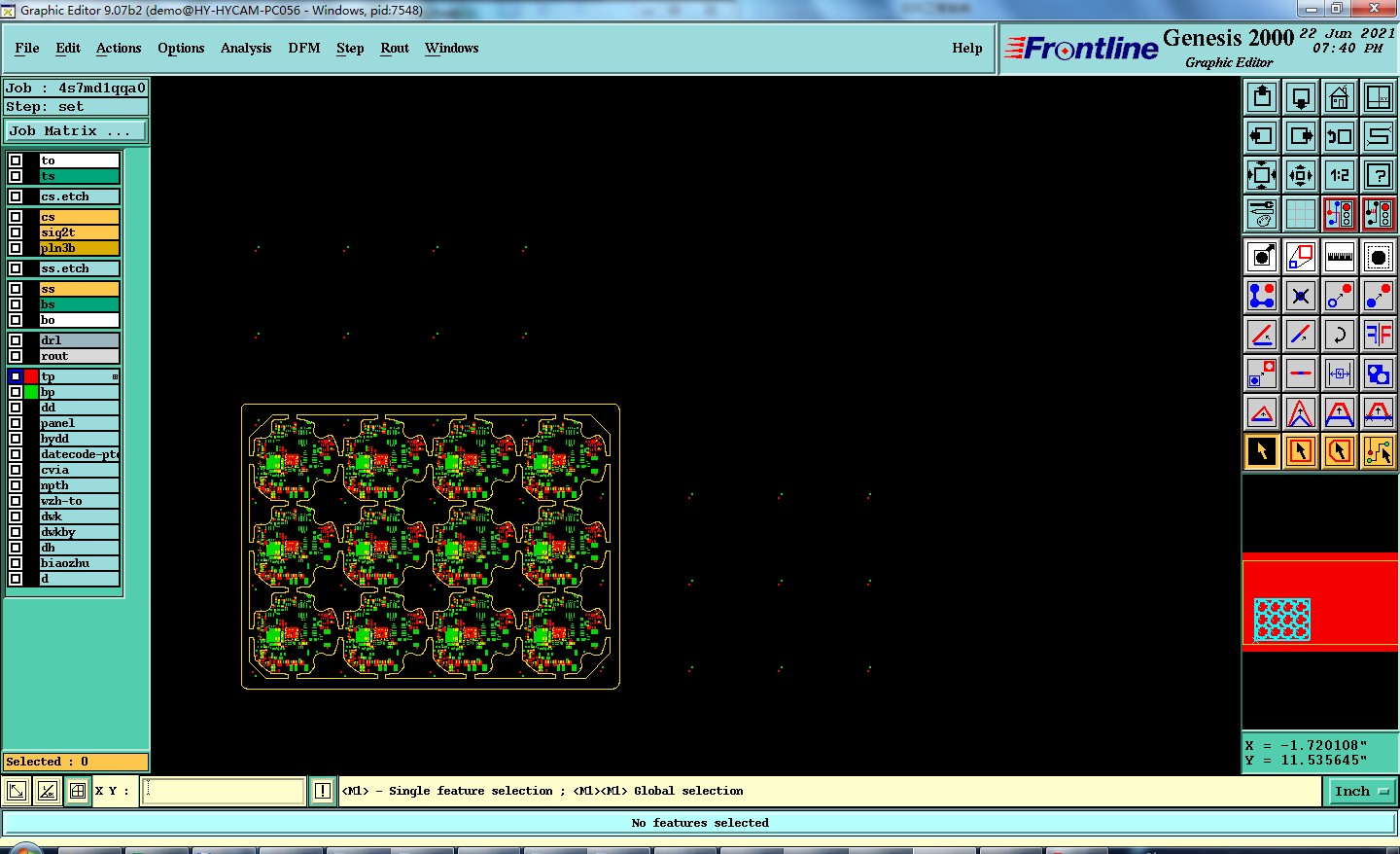Open the Edit menu

(68, 48)
